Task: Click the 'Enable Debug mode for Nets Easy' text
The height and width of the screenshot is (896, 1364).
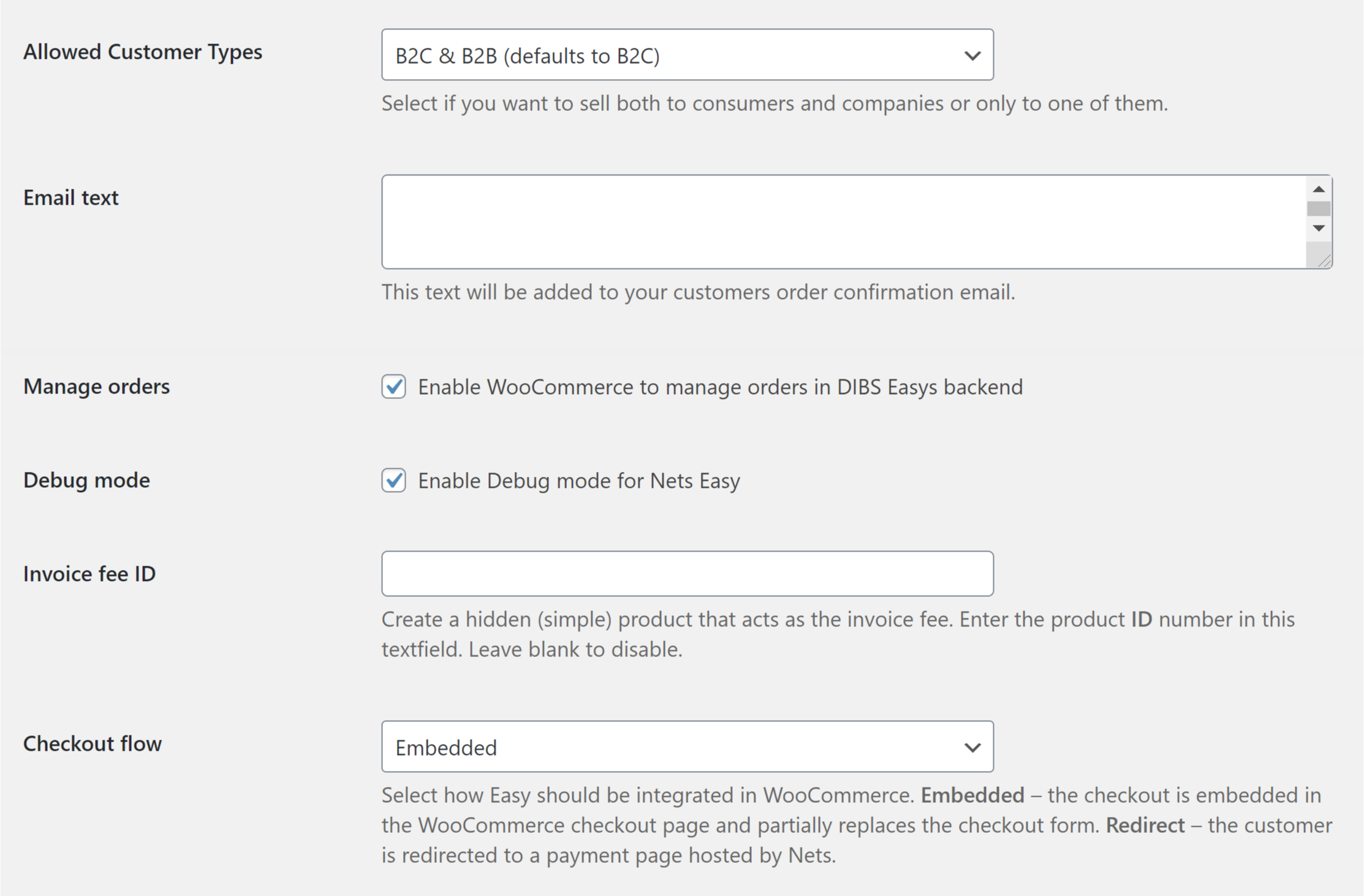Action: [578, 481]
